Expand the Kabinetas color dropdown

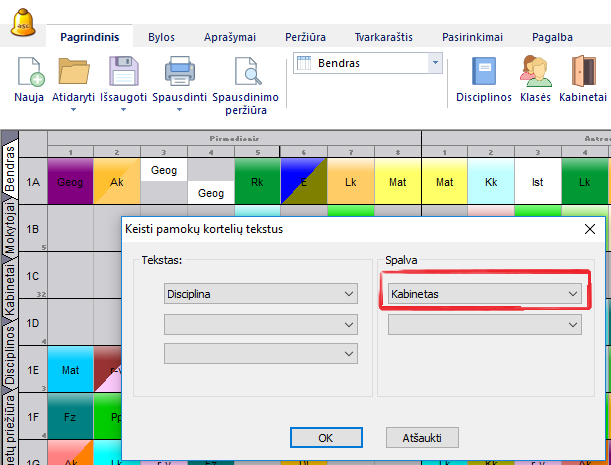[x=484, y=294]
